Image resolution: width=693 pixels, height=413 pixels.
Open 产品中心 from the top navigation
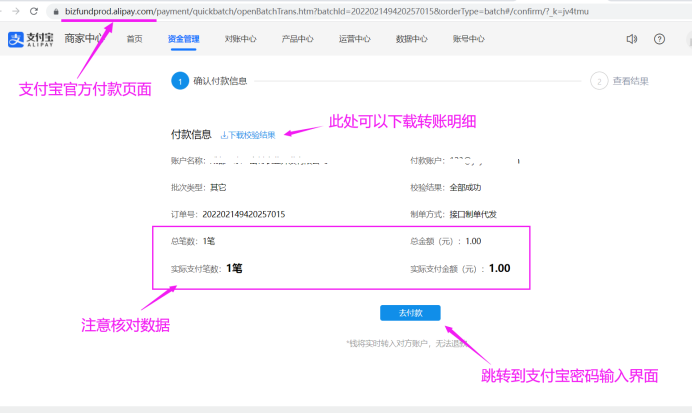coord(297,40)
